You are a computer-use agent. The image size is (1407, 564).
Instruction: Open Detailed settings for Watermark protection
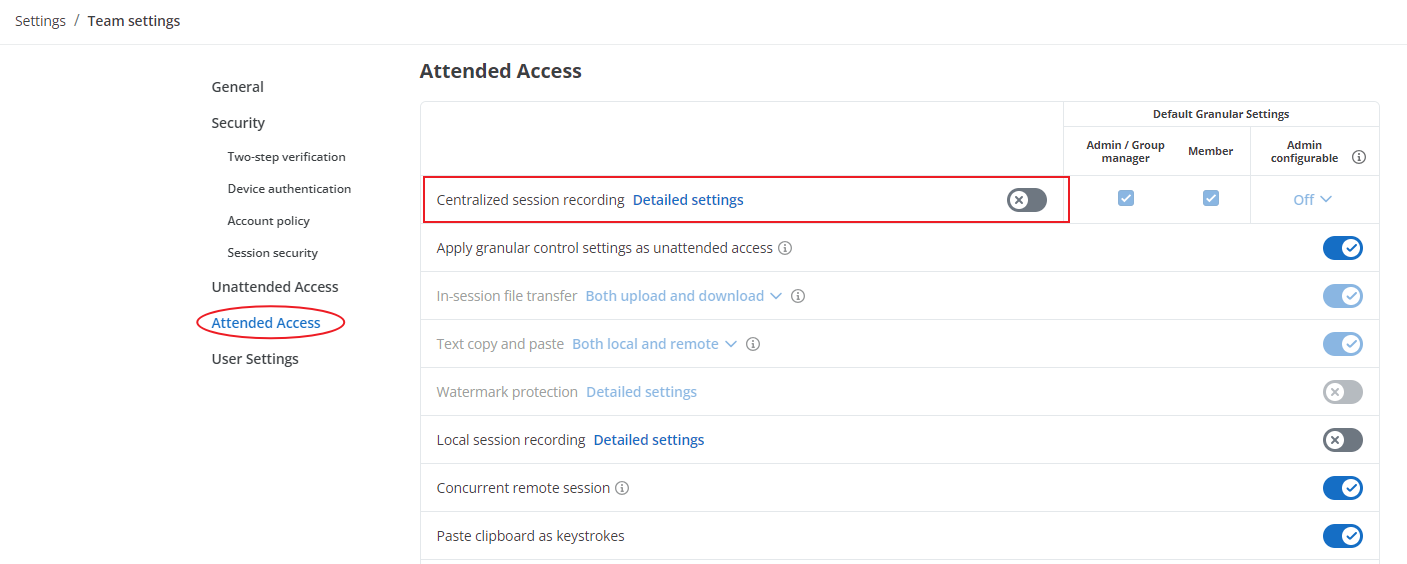641,392
